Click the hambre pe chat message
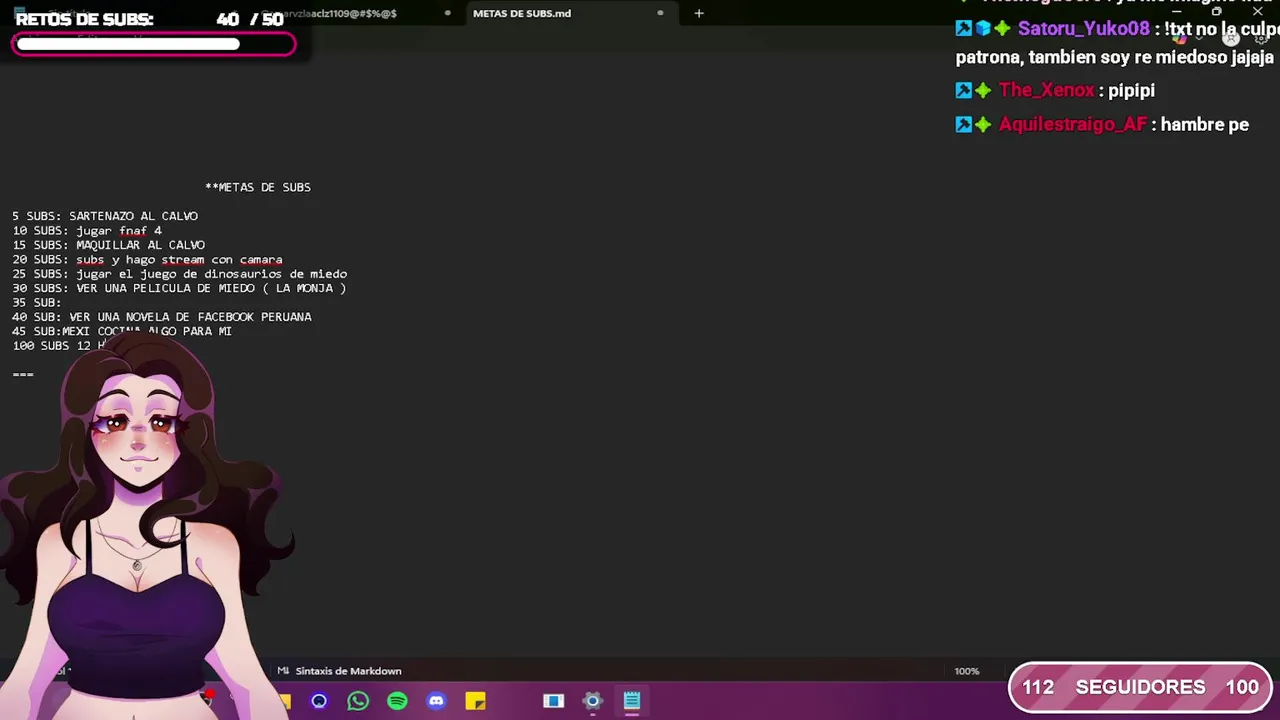The image size is (1280, 720). tap(1205, 125)
